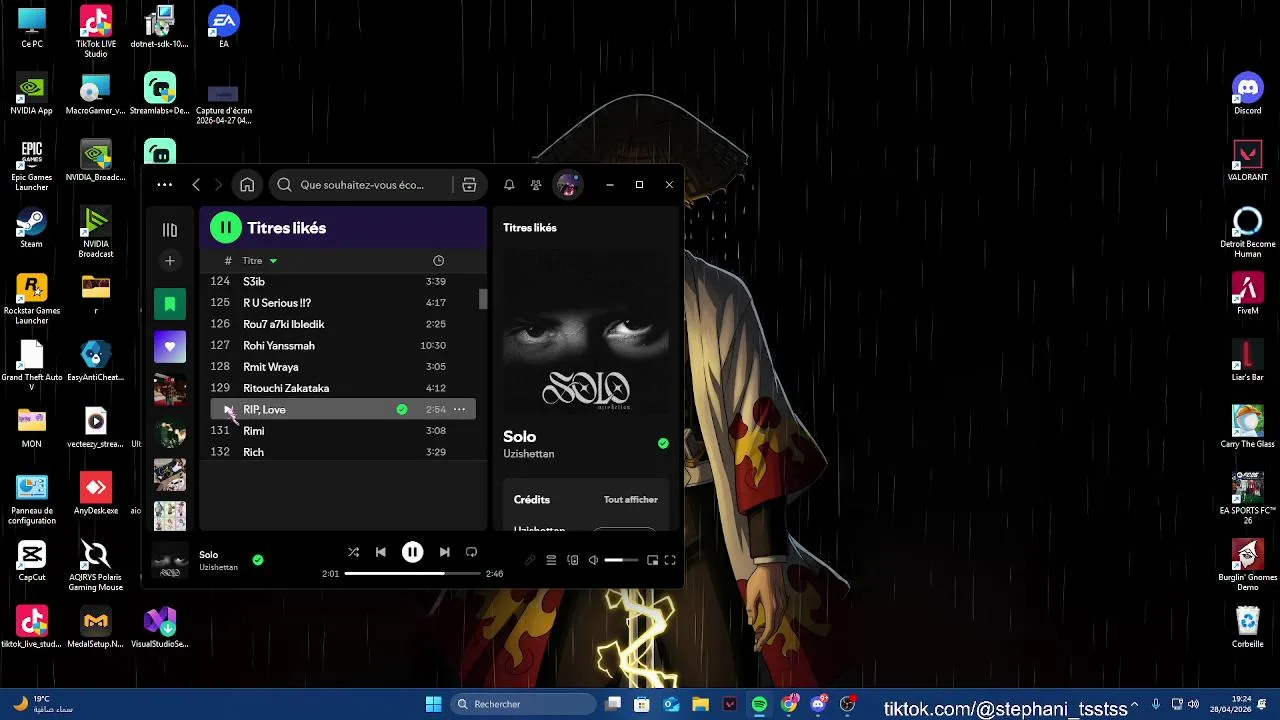Viewport: 1280px width, 720px height.
Task: Select the Rohi Yanssmah track
Action: [x=343, y=346]
